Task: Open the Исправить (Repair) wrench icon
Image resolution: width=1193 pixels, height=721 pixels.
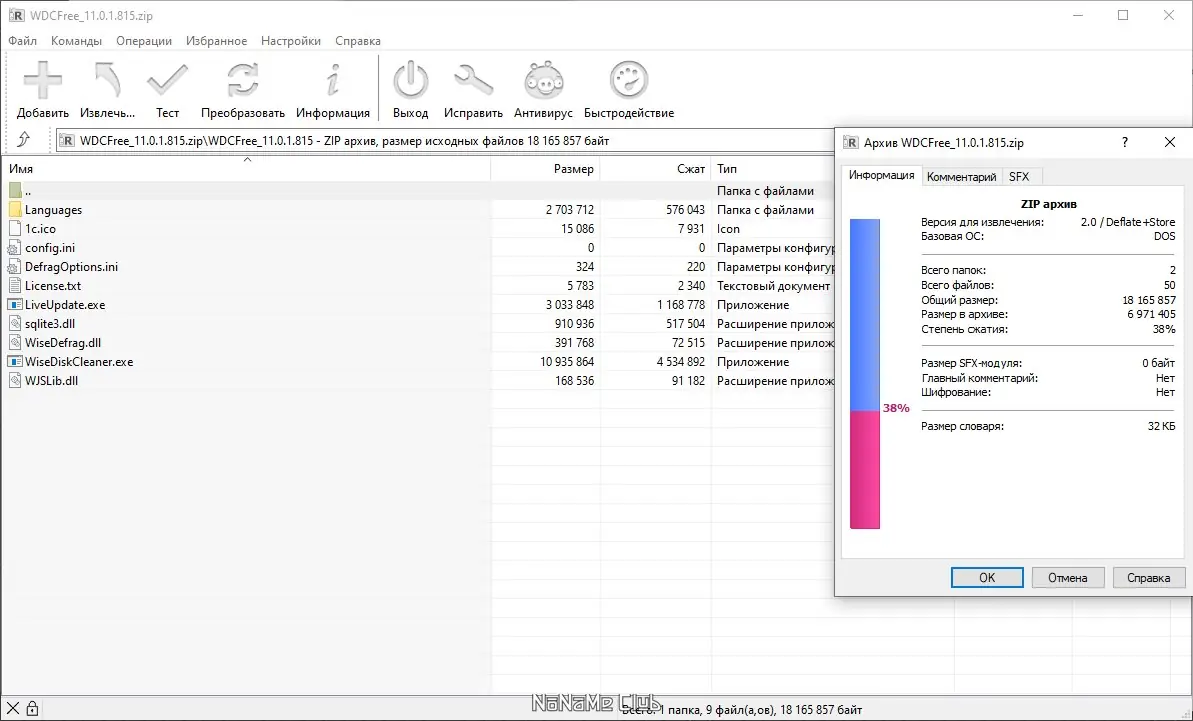Action: point(473,80)
